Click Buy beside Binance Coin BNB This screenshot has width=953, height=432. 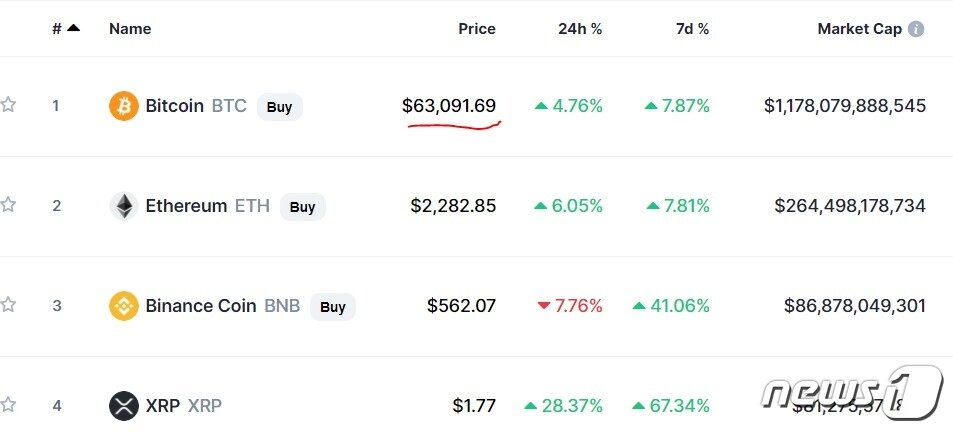coord(333,307)
